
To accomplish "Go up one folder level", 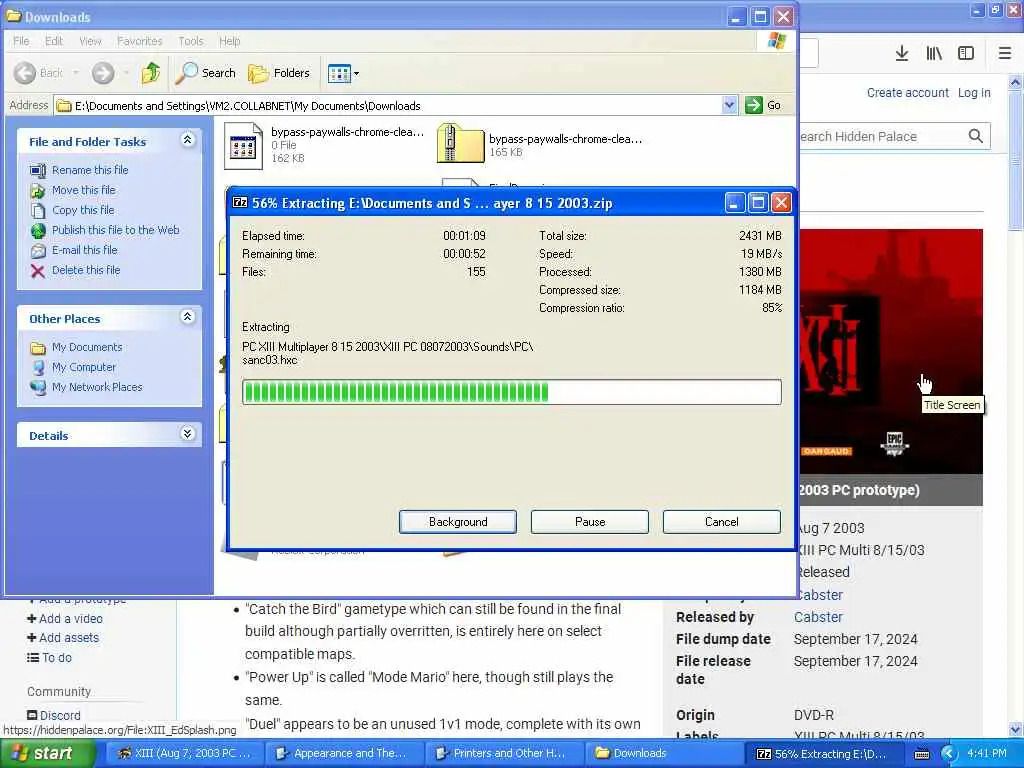I will pos(151,73).
